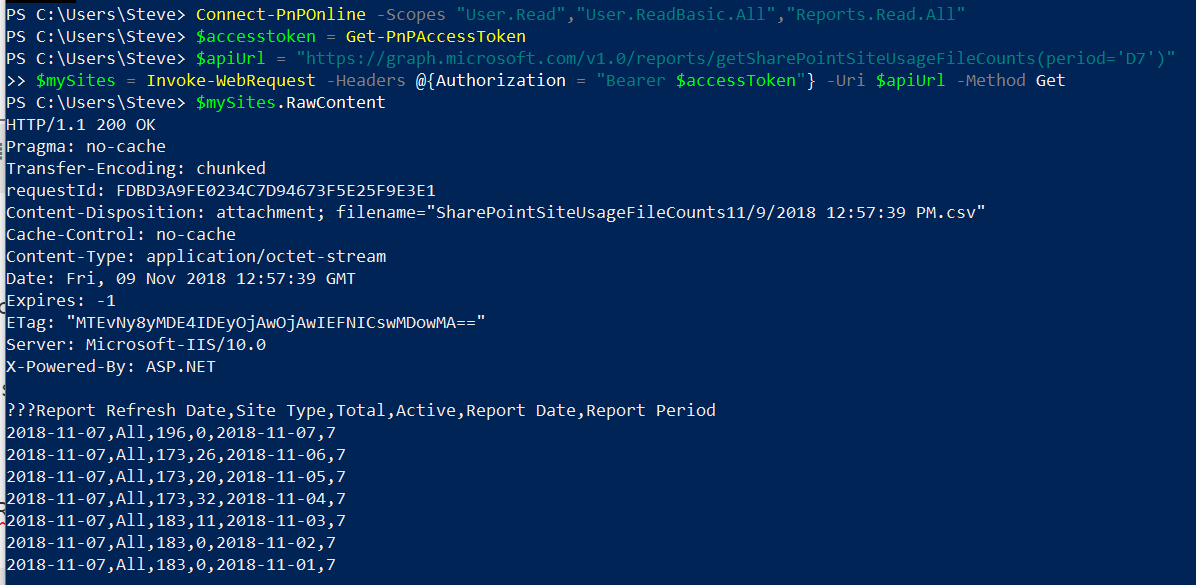The image size is (1196, 585).
Task: Click the X-Powered-By: ASP.NET line
Action: (111, 367)
